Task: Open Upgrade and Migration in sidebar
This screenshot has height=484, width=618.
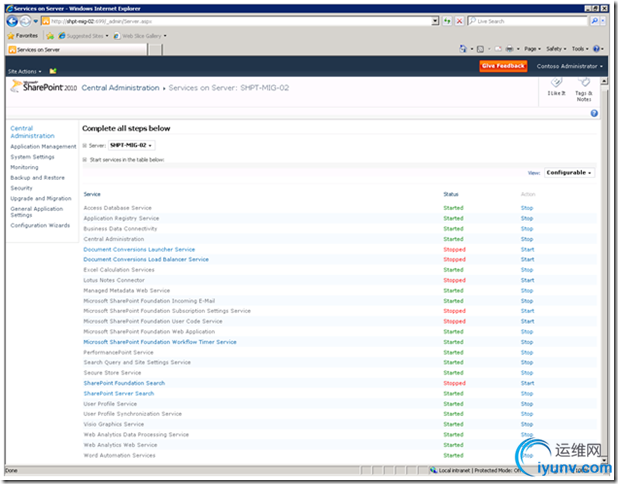Action: click(x=41, y=198)
